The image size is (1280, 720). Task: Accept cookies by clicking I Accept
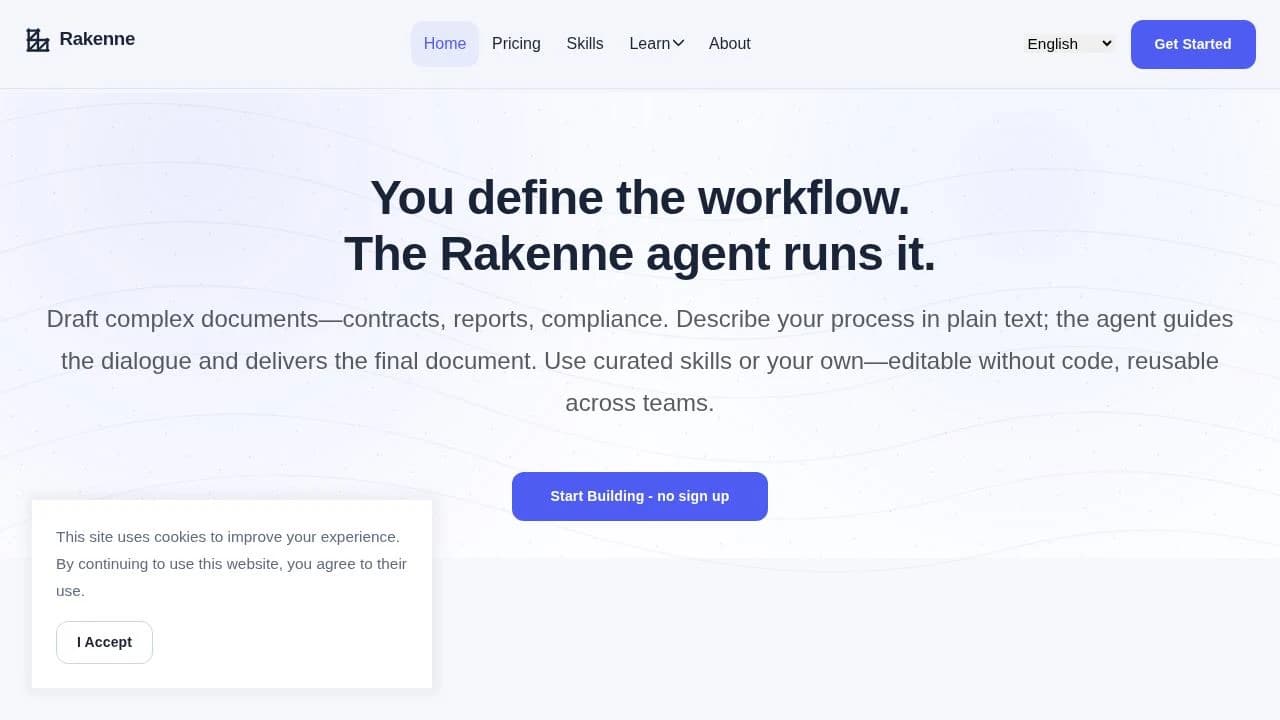tap(104, 642)
